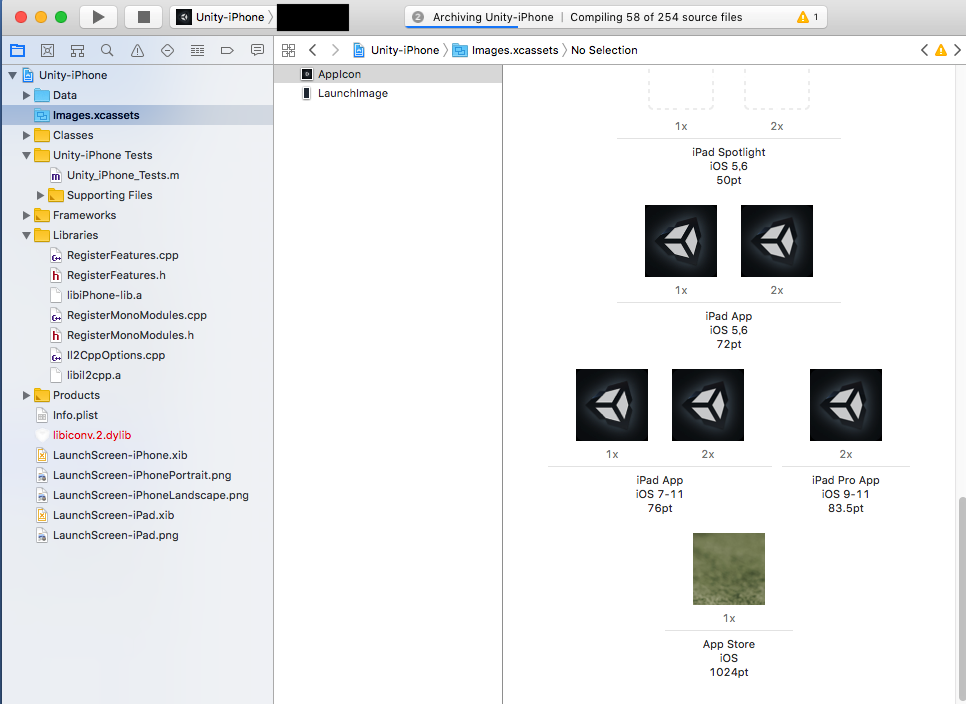
Task: Open the related items grid menu
Action: (288, 51)
